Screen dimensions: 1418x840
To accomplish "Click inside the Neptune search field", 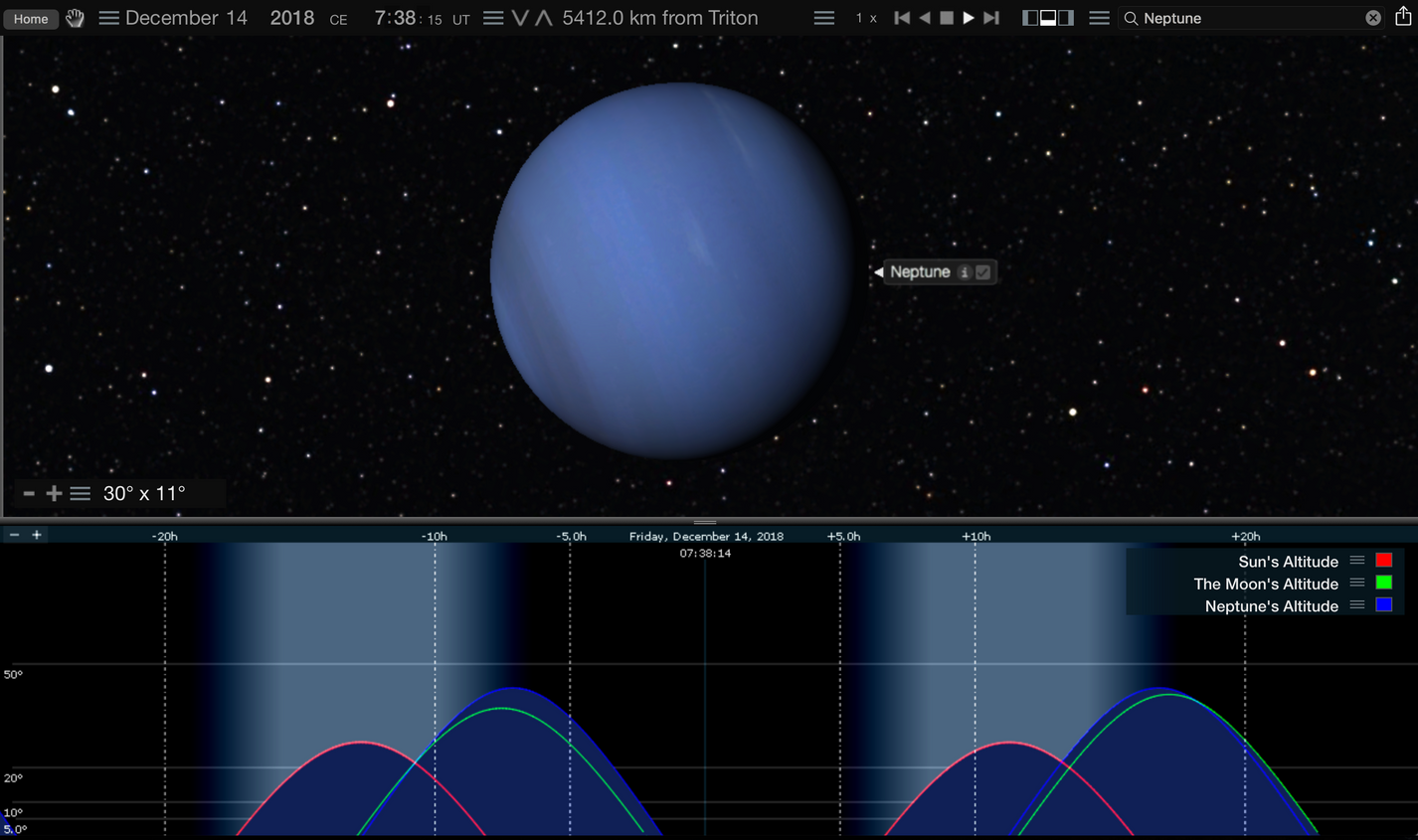I will [x=1243, y=17].
